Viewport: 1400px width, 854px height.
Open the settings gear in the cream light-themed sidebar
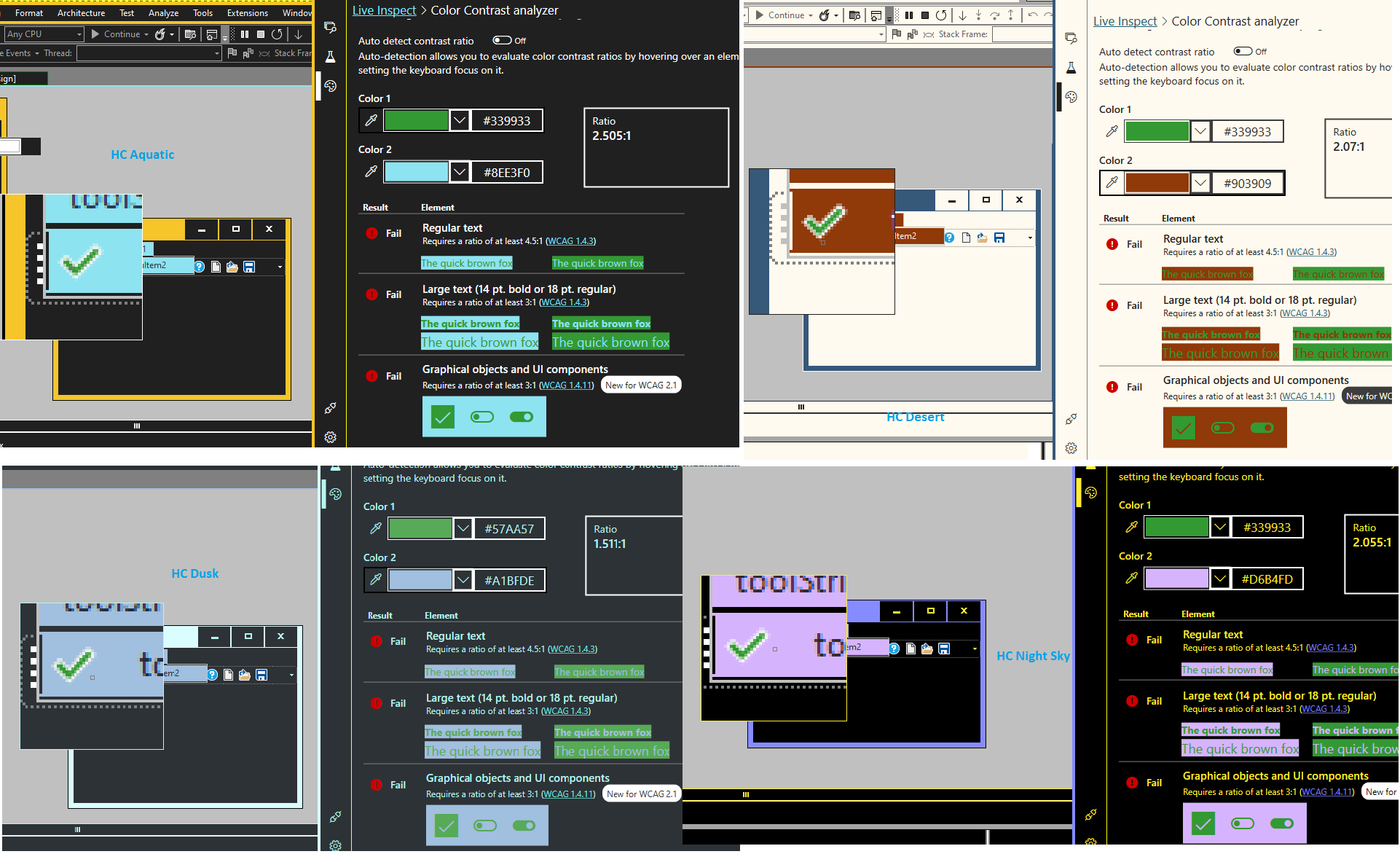pos(1071,448)
